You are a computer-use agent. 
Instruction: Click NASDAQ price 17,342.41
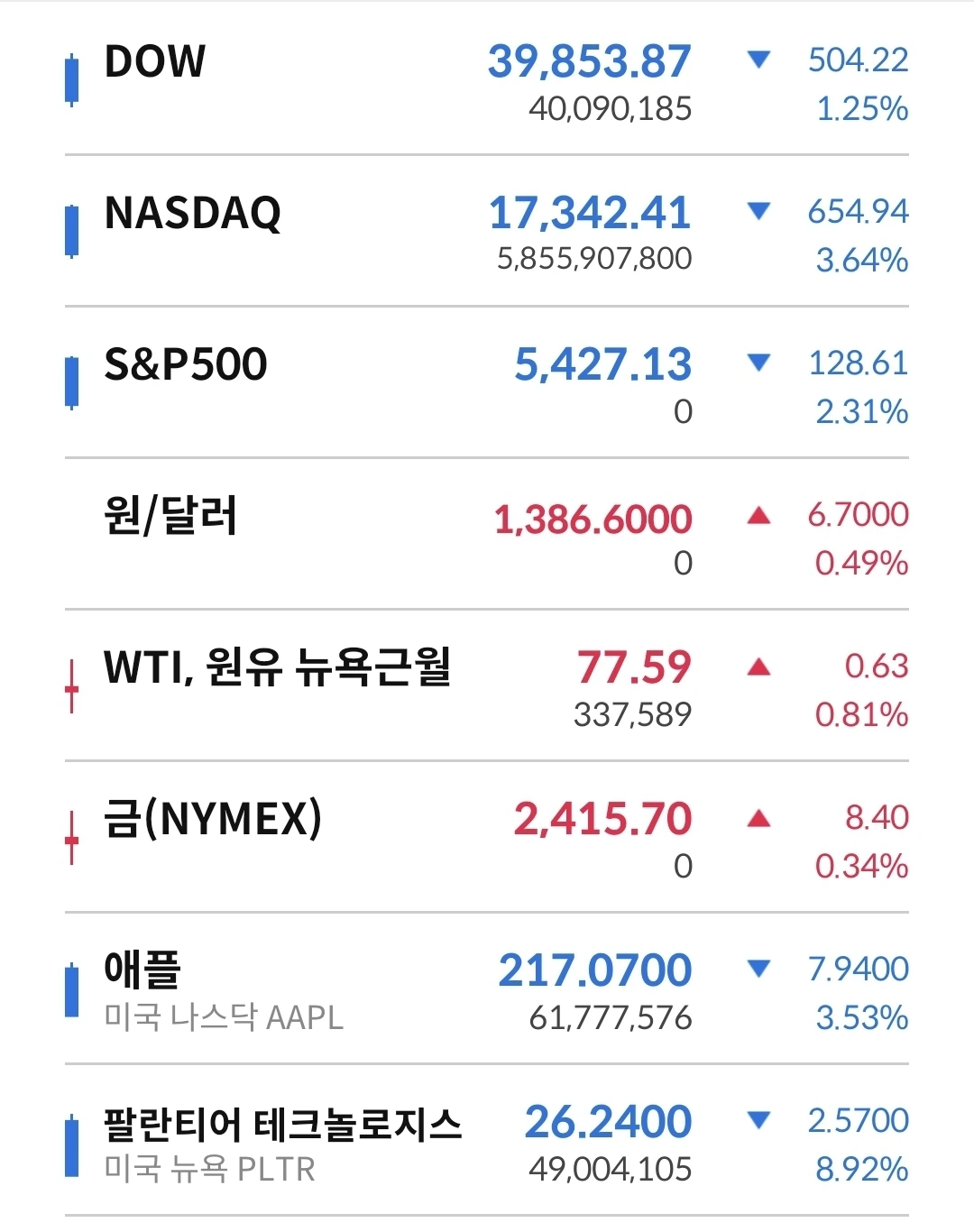pos(590,213)
